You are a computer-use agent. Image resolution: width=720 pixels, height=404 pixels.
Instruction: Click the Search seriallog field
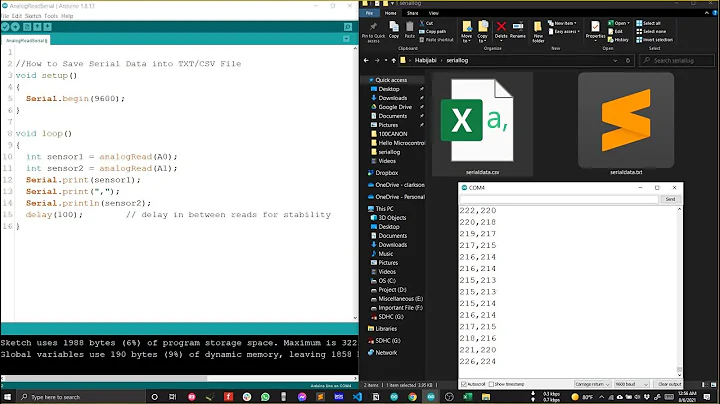coord(677,60)
